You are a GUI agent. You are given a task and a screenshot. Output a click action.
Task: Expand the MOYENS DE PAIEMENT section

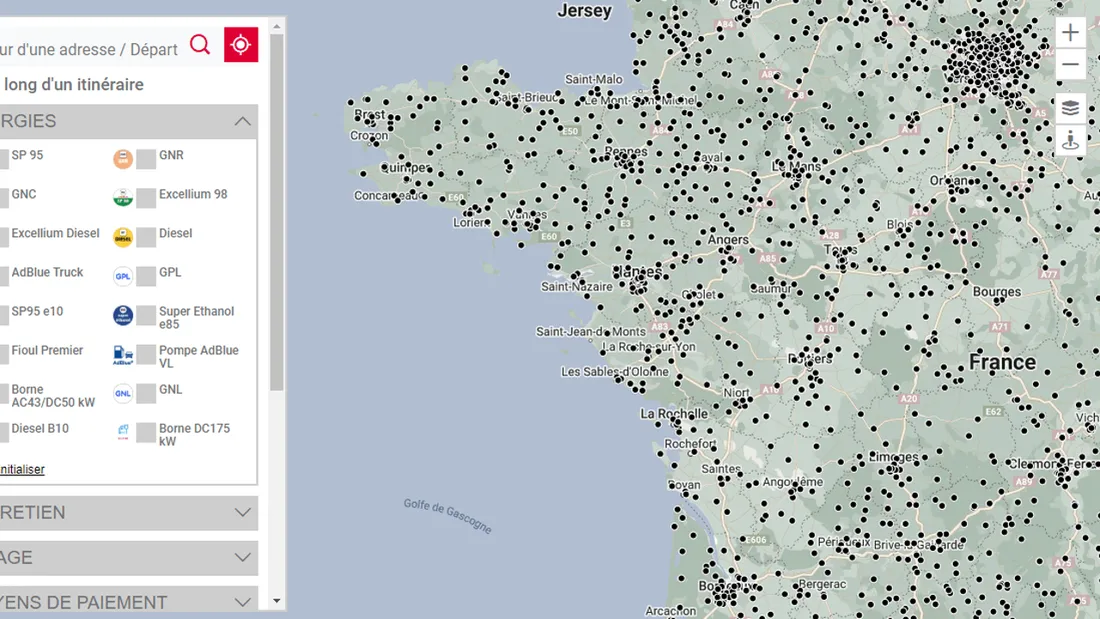pos(242,602)
